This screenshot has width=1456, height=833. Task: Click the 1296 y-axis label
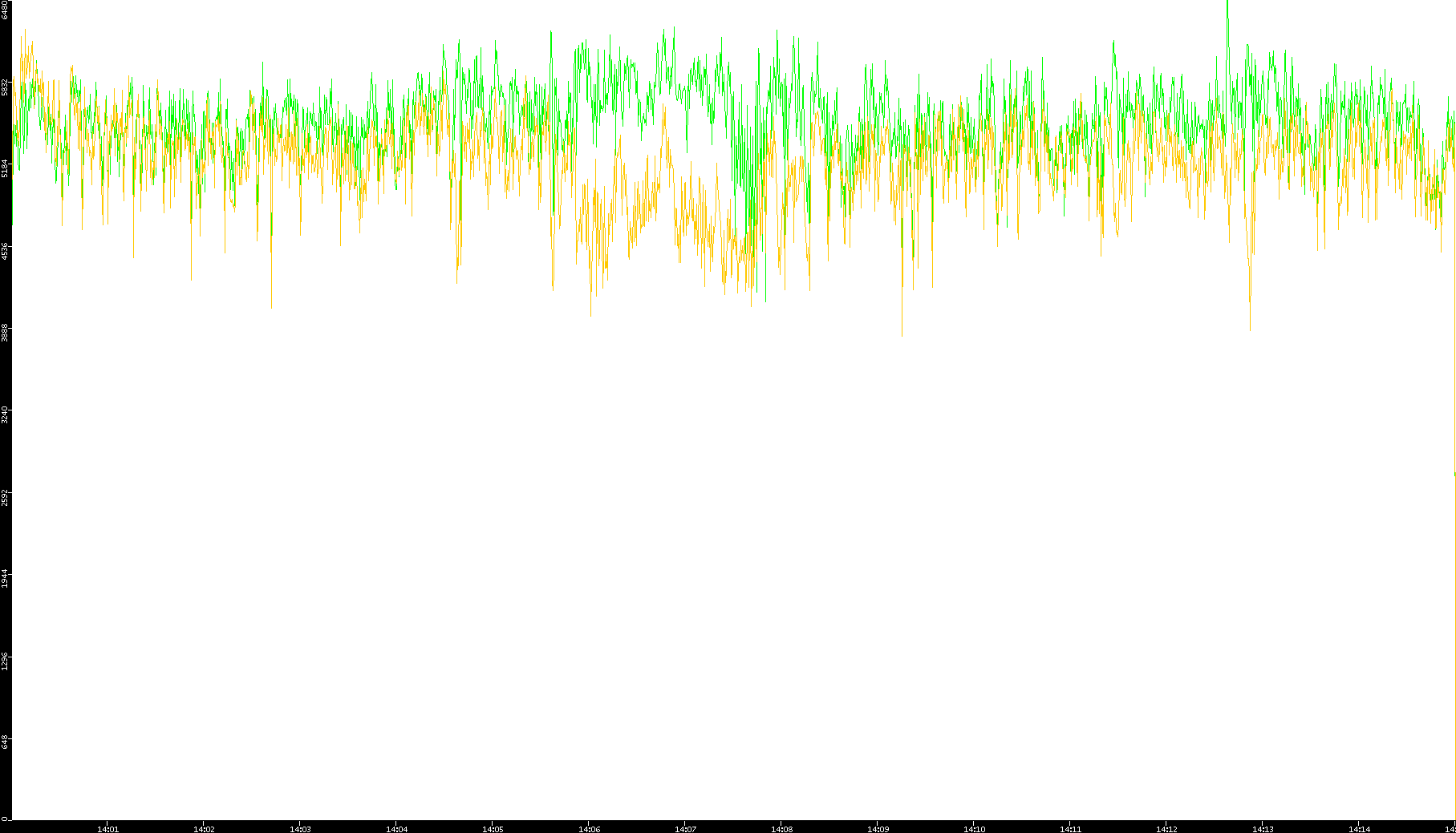(x=5, y=661)
